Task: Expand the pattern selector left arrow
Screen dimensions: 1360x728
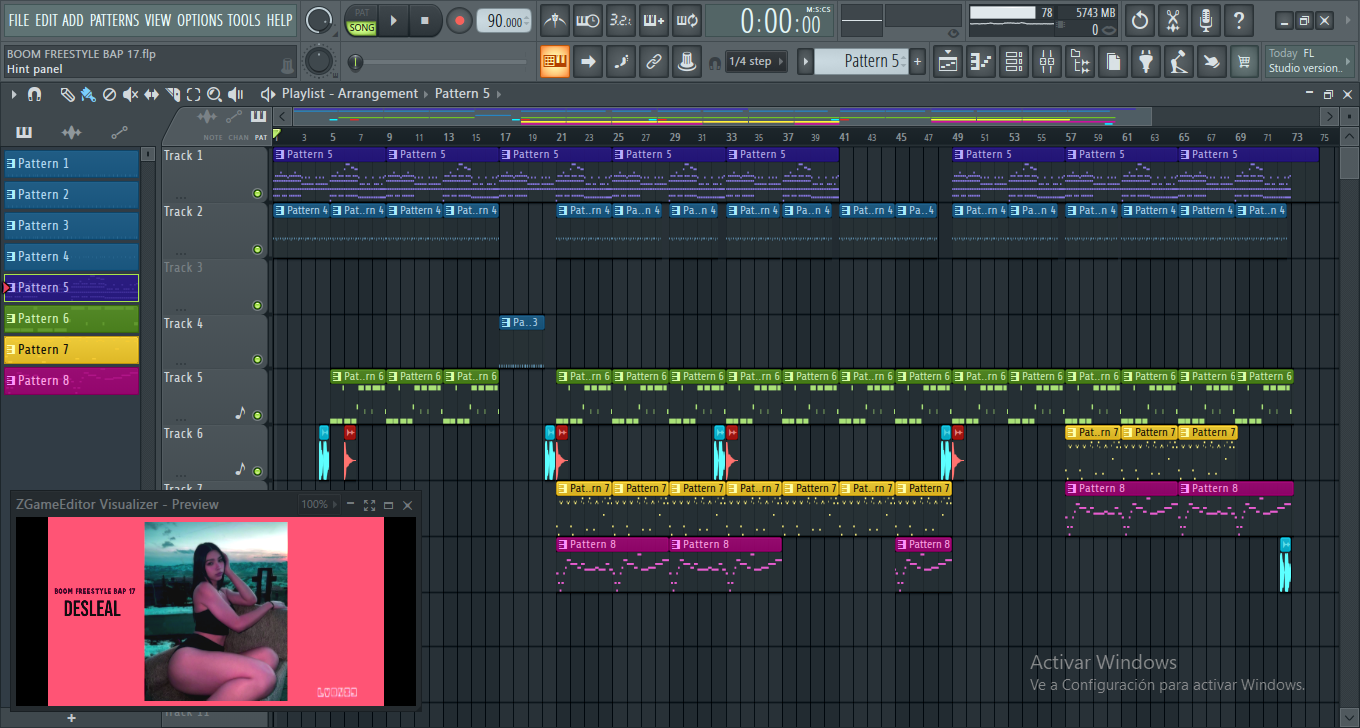Action: pyautogui.click(x=805, y=62)
